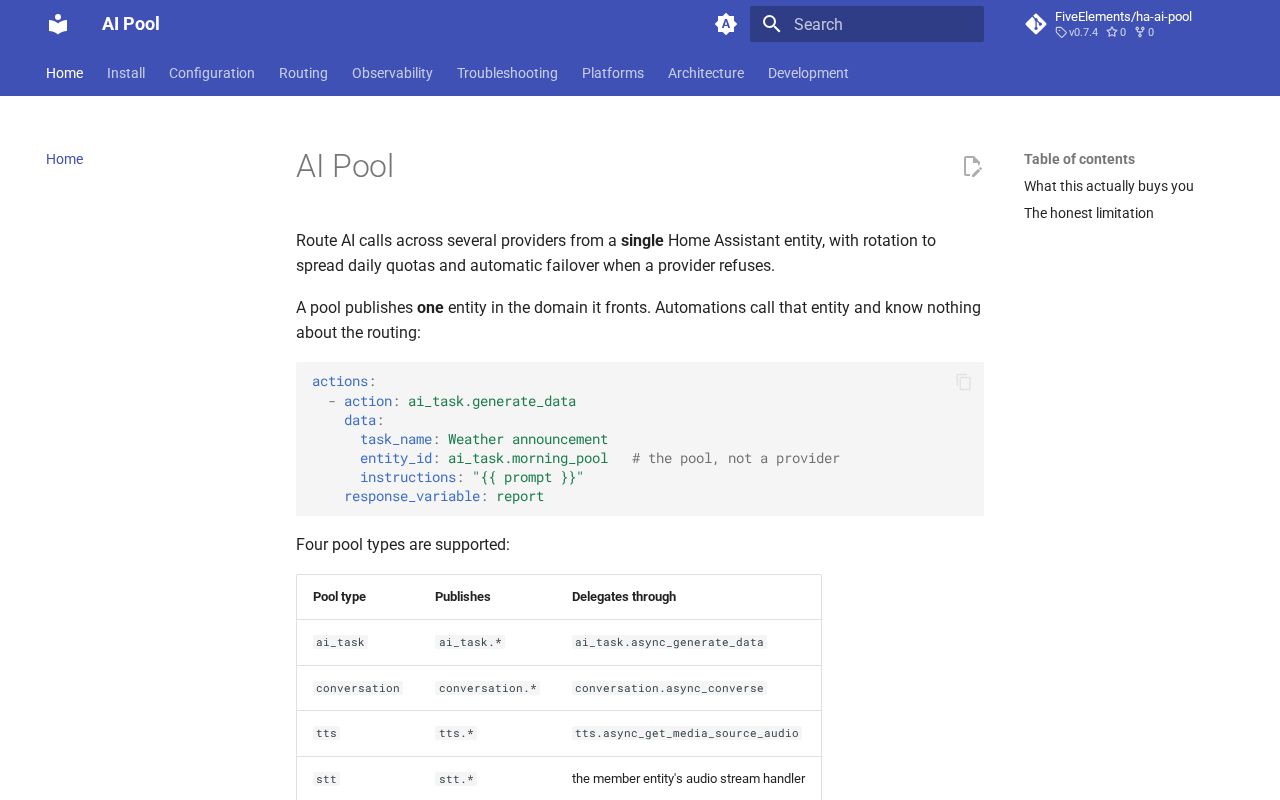Screen dimensions: 1280x800
Task: Click the 'AI Pool' page heading
Action: click(345, 166)
